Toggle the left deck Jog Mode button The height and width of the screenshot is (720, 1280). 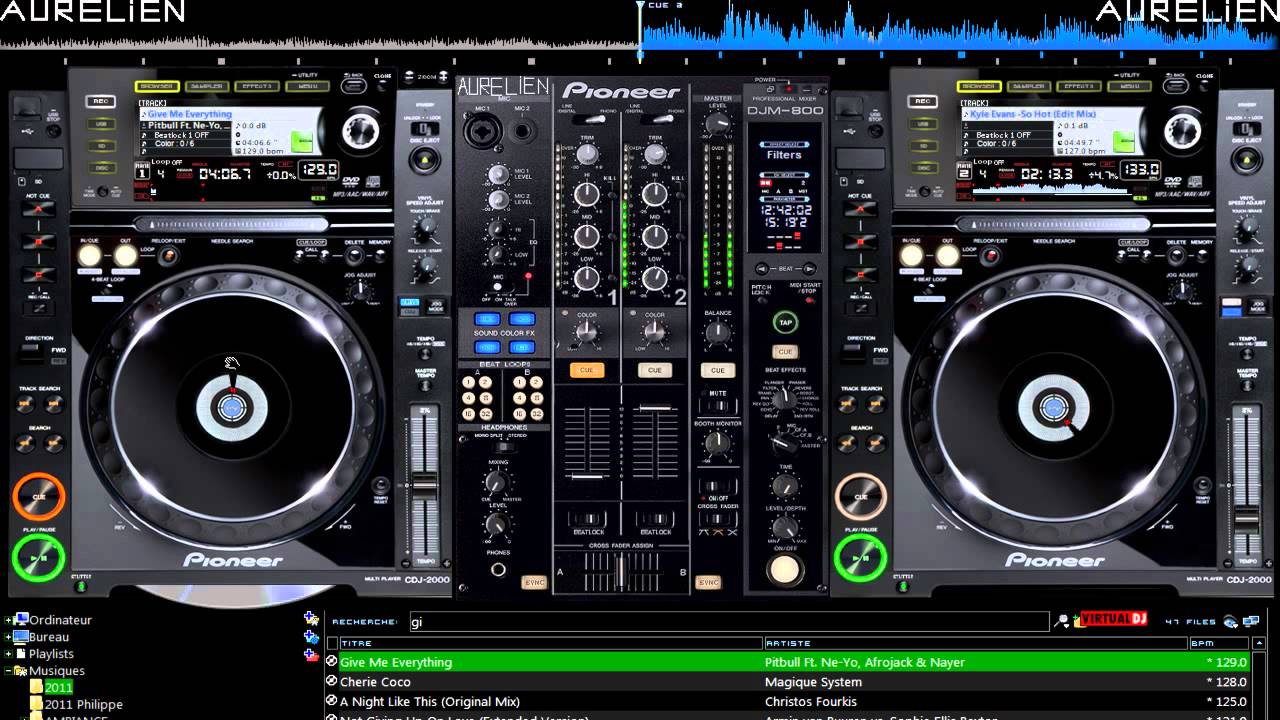[436, 305]
